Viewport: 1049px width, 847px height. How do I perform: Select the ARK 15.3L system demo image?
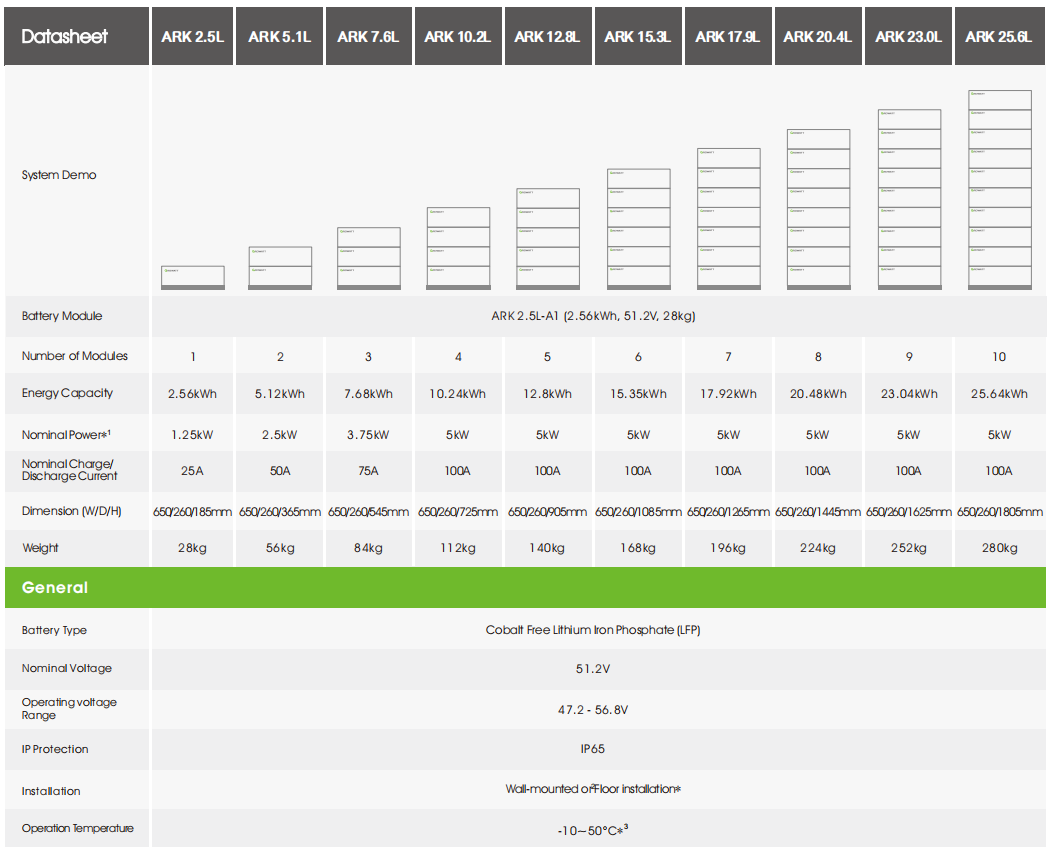click(638, 229)
